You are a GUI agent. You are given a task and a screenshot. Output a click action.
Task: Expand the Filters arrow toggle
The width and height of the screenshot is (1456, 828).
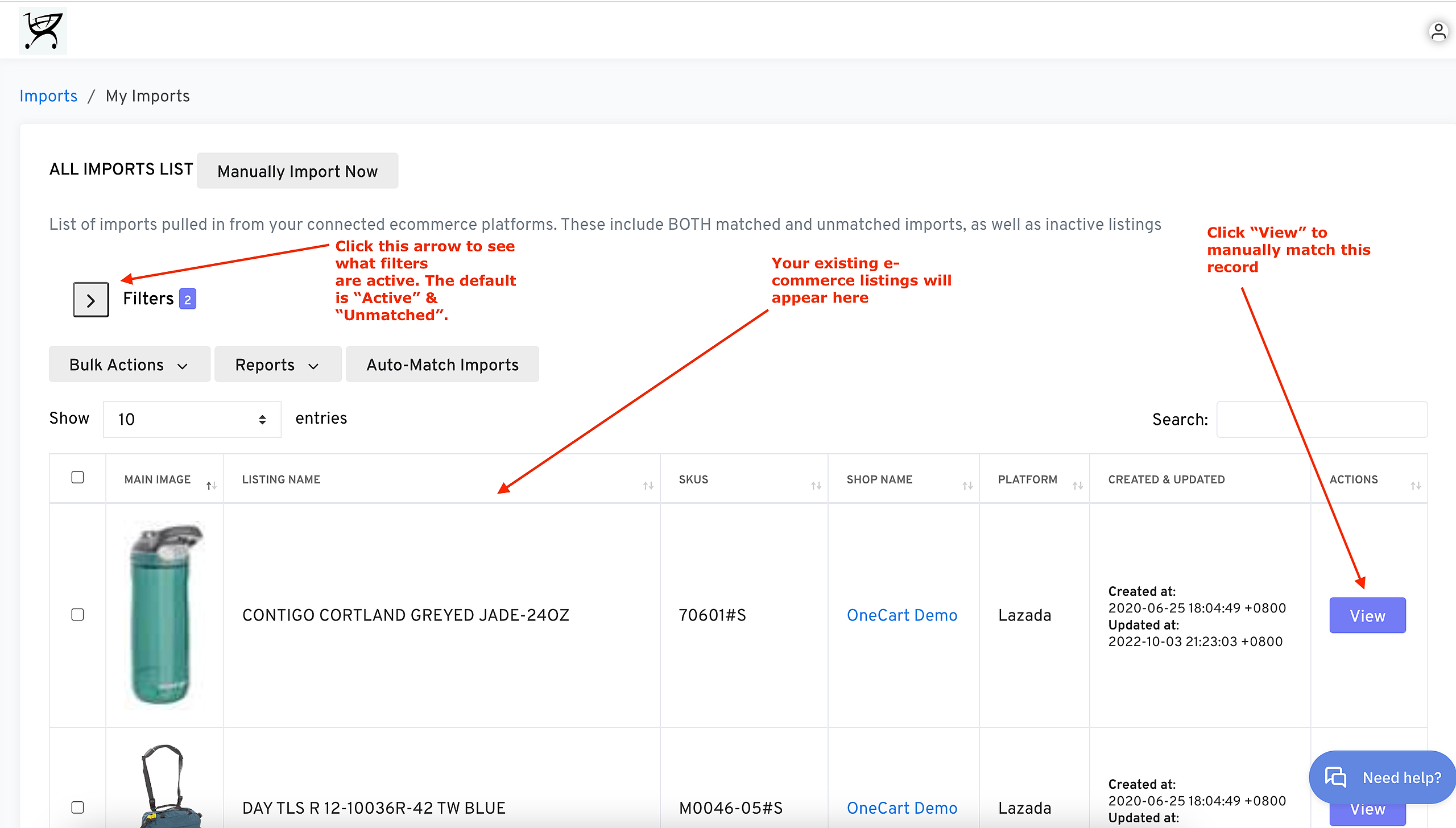pos(91,300)
